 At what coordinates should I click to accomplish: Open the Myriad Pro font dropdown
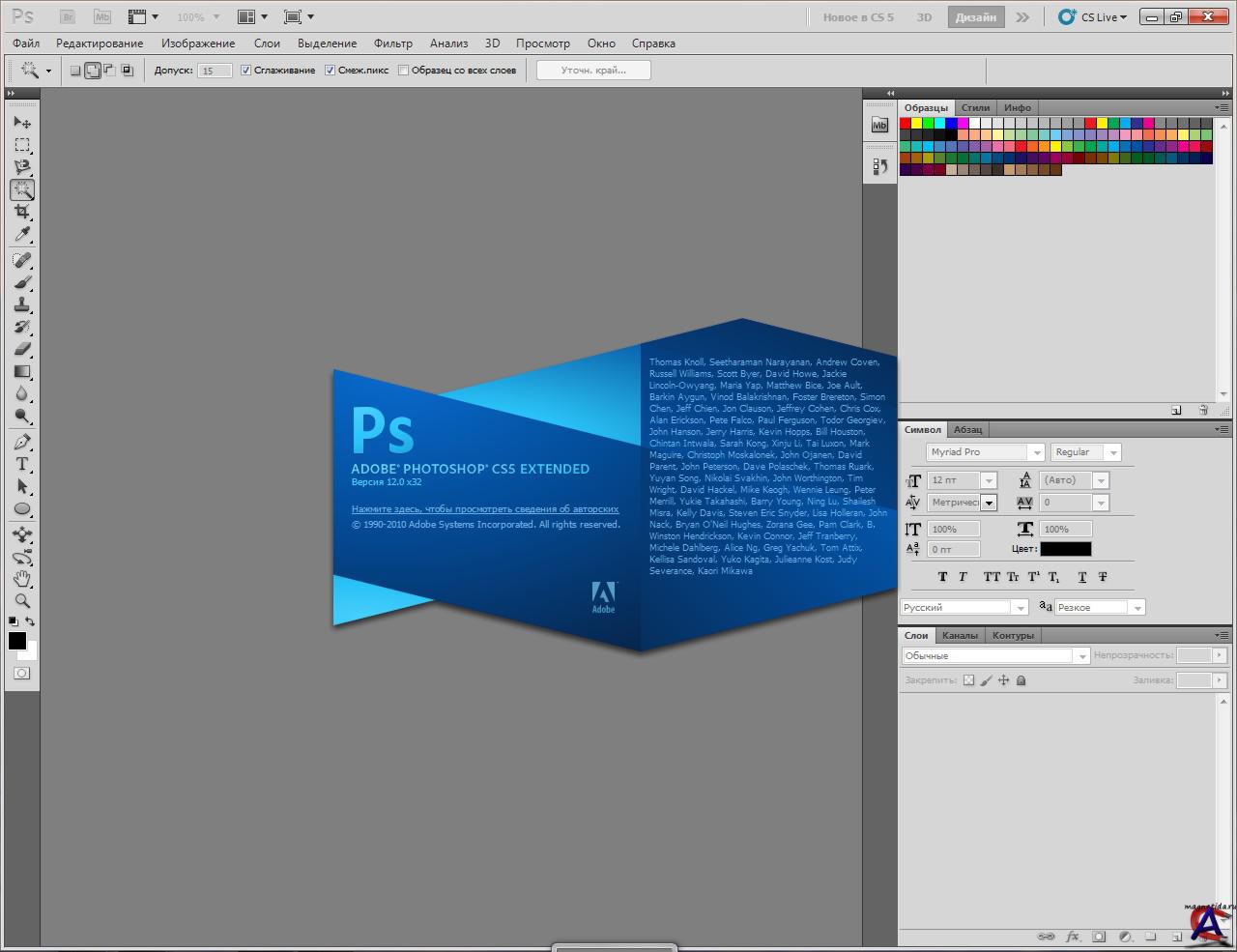pos(1036,452)
